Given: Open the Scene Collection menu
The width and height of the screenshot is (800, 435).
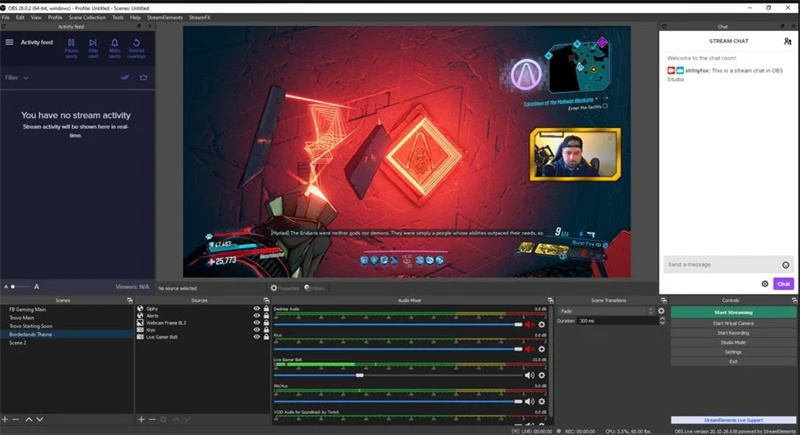Looking at the screenshot, I should [87, 17].
